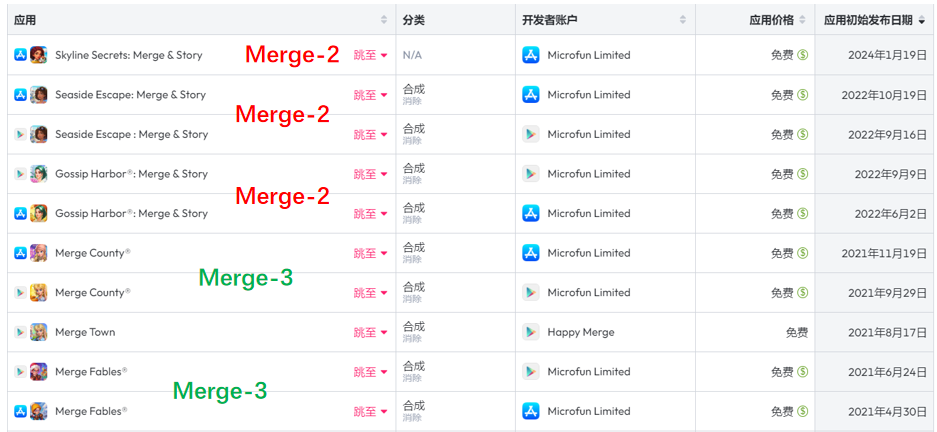
Task: Click in-app purchase icon in Skyline Secrets row
Action: coord(803,55)
